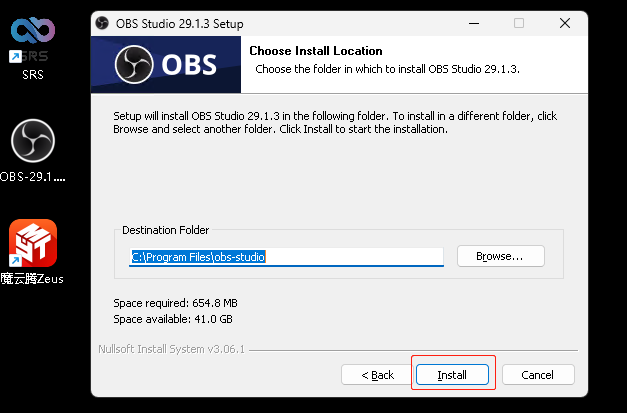This screenshot has width=627, height=413.
Task: Click the "Space available: 41.0 GB" text
Action: coord(174,319)
